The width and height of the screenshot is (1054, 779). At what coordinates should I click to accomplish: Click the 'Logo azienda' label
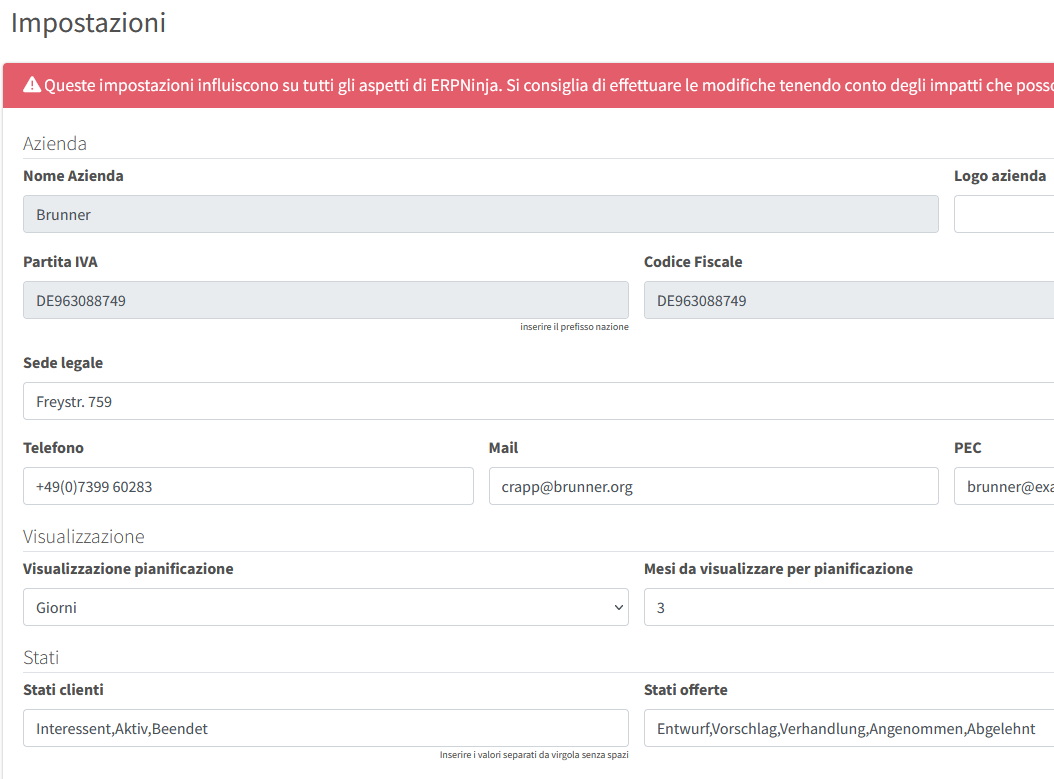pos(1000,176)
